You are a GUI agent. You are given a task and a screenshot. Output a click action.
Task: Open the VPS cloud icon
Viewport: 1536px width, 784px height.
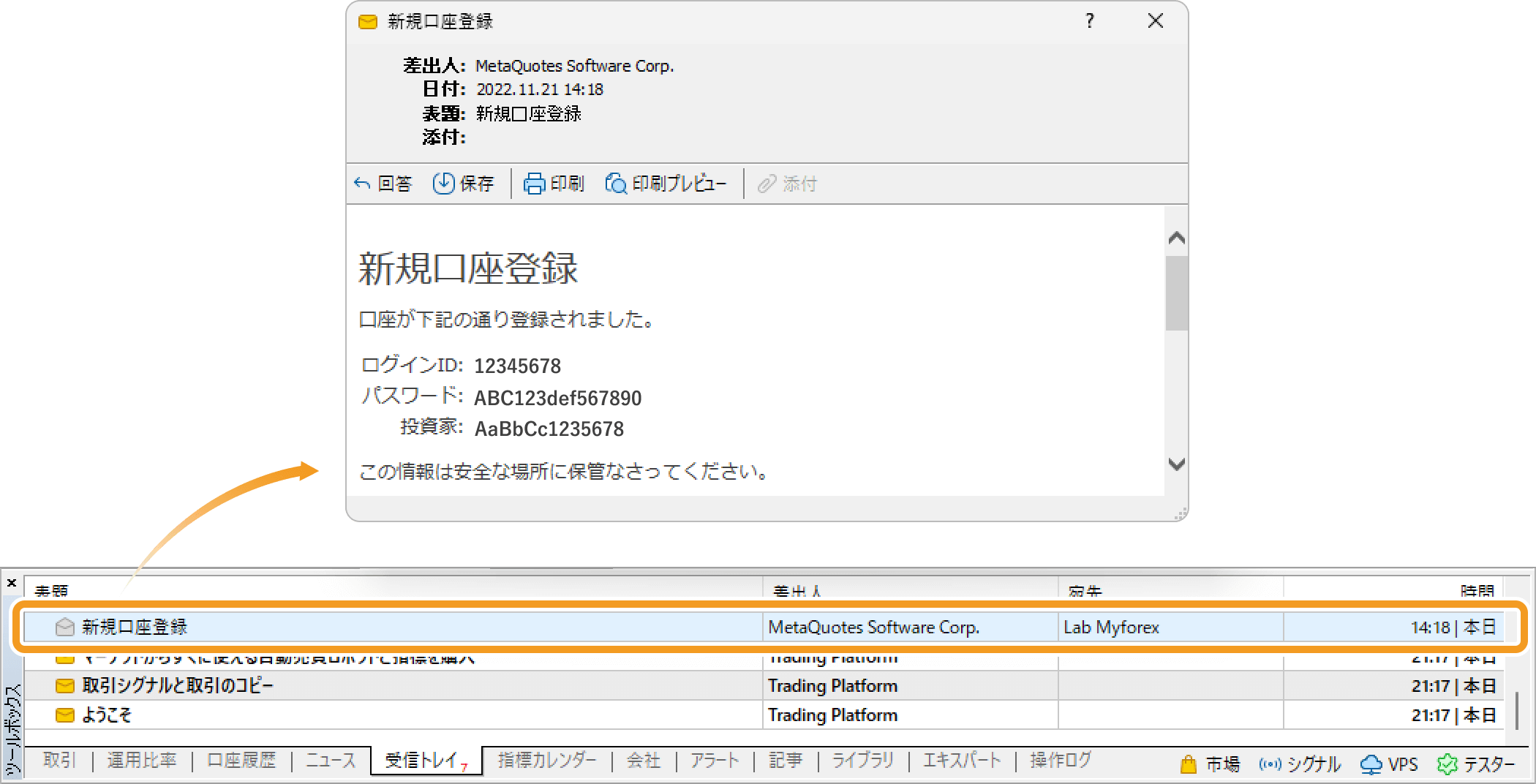pos(1371,764)
